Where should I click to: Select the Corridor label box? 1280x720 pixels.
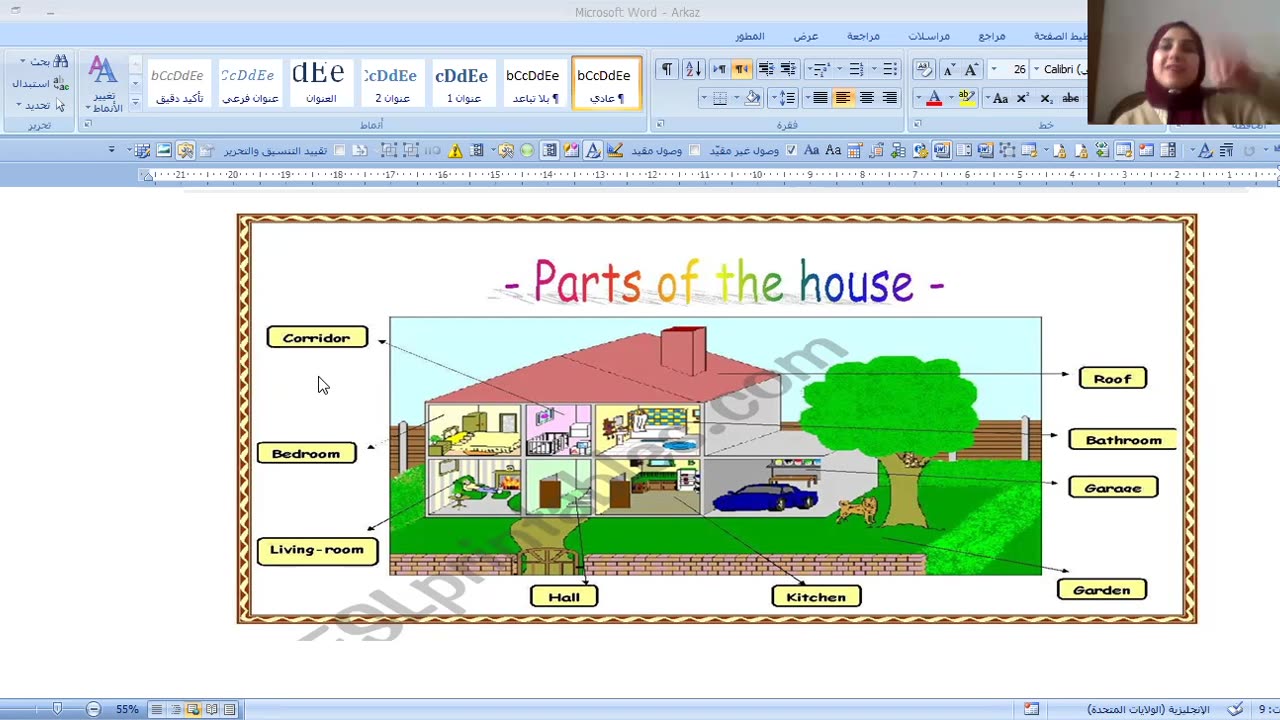(x=317, y=338)
